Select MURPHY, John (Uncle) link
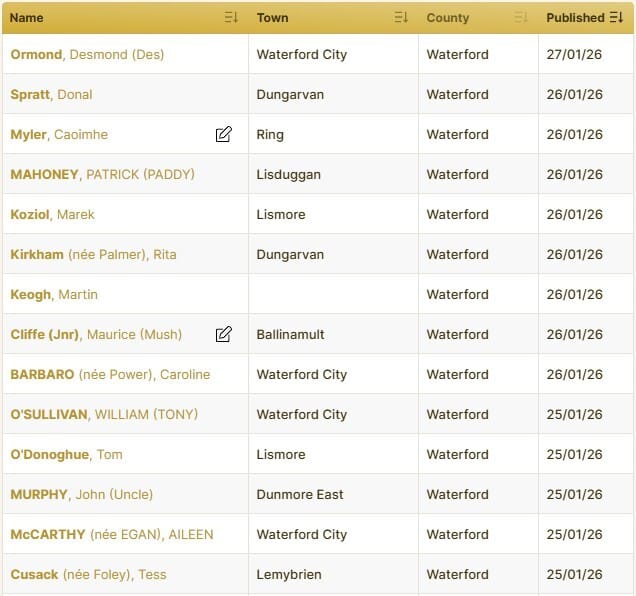 [82, 495]
